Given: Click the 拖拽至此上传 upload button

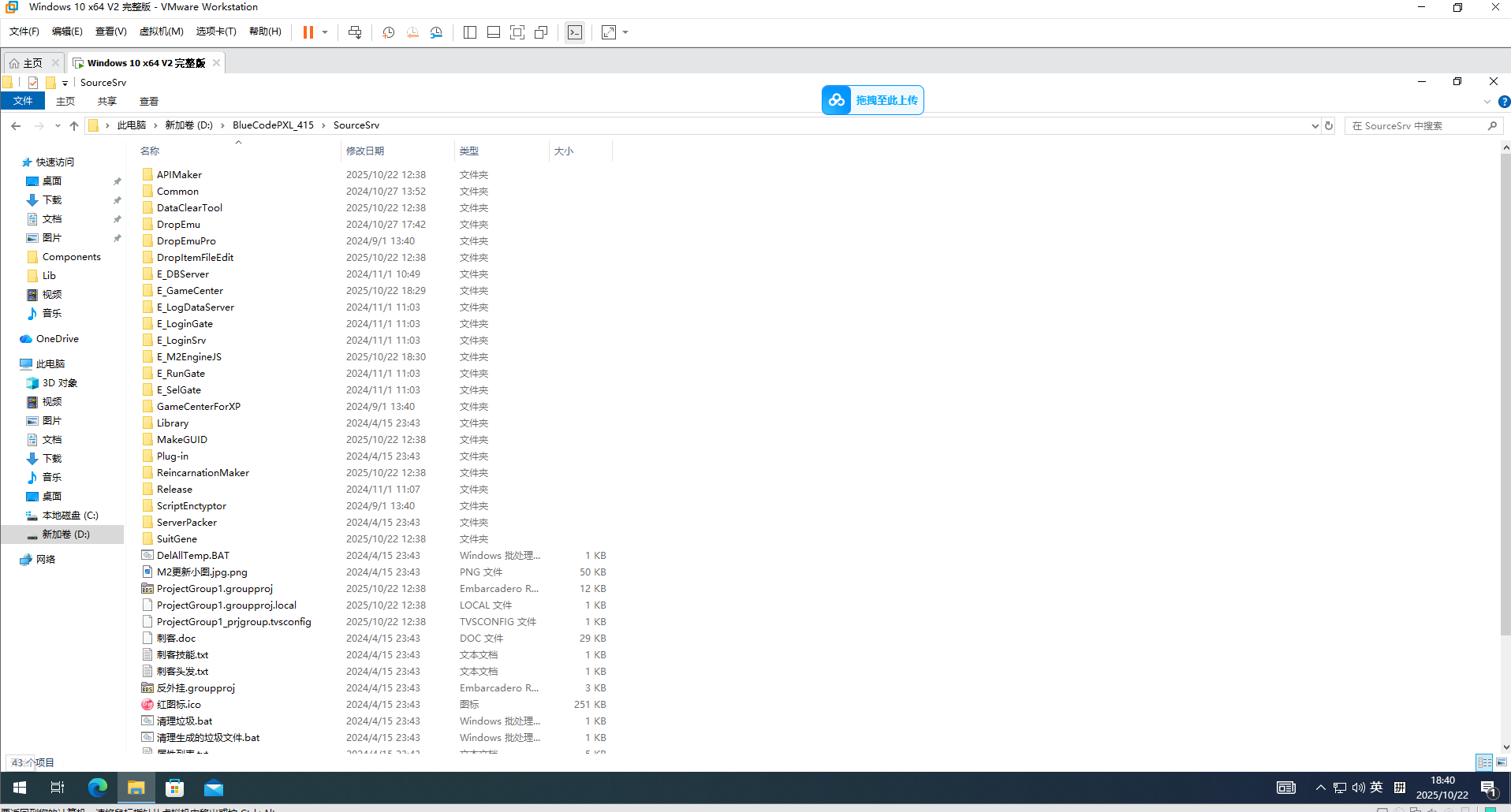Looking at the screenshot, I should [873, 100].
